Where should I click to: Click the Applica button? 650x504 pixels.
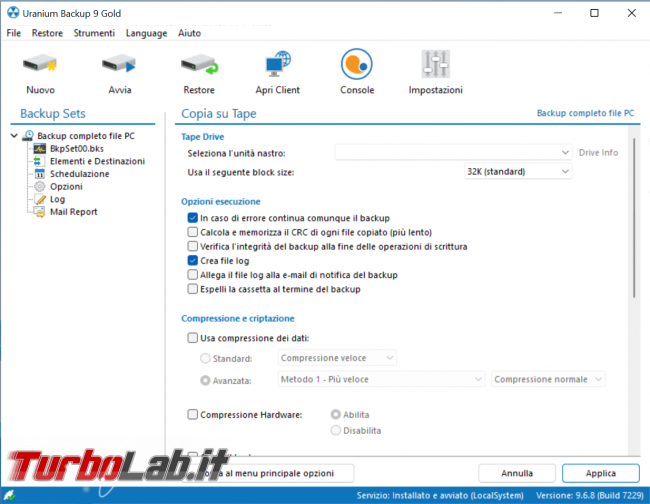tap(601, 473)
